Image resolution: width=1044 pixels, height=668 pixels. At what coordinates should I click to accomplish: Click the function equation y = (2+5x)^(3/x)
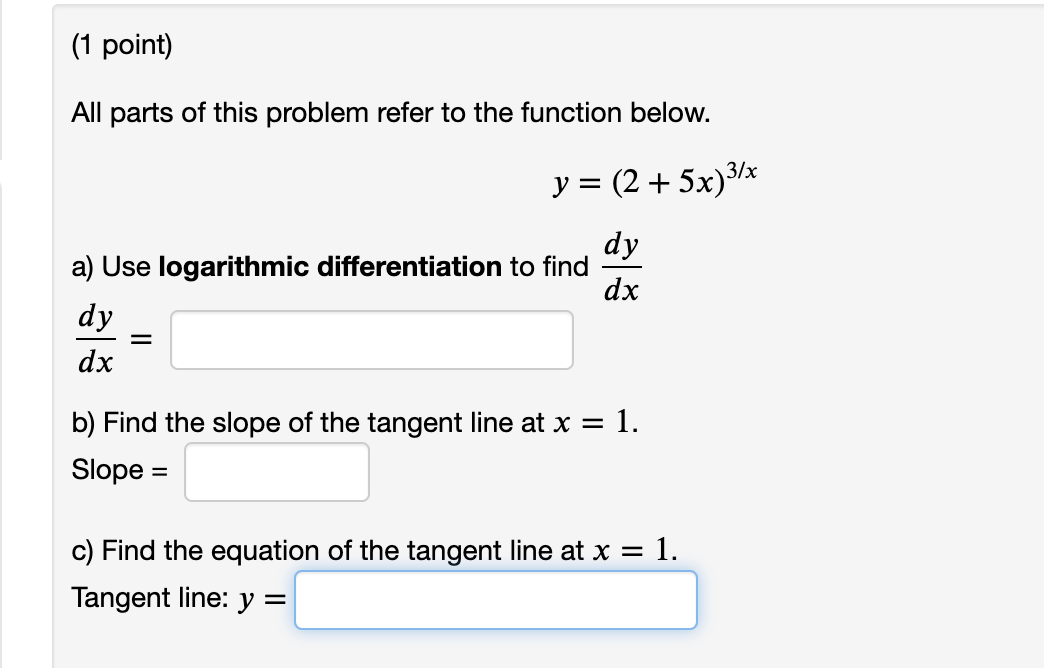pos(655,178)
